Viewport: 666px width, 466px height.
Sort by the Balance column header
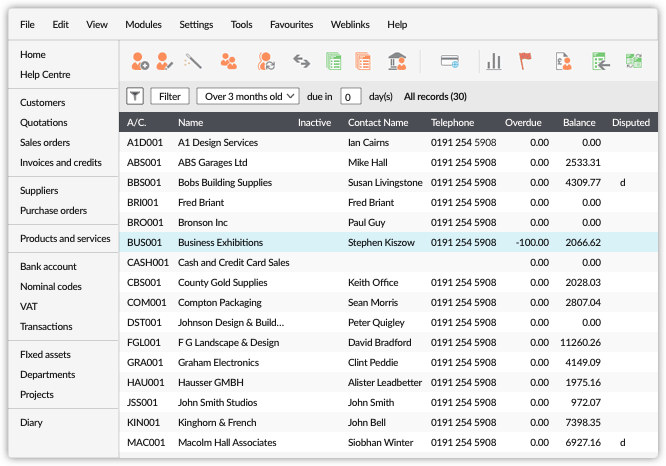tap(579, 123)
